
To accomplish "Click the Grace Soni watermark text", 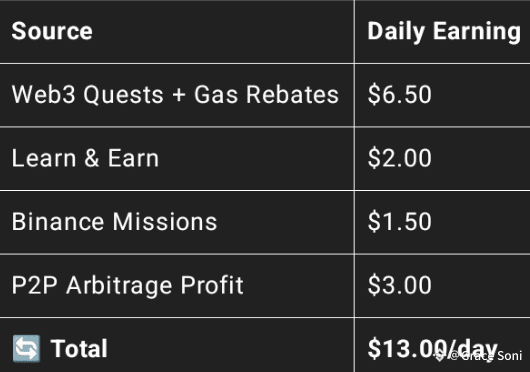I will pyautogui.click(x=491, y=355).
